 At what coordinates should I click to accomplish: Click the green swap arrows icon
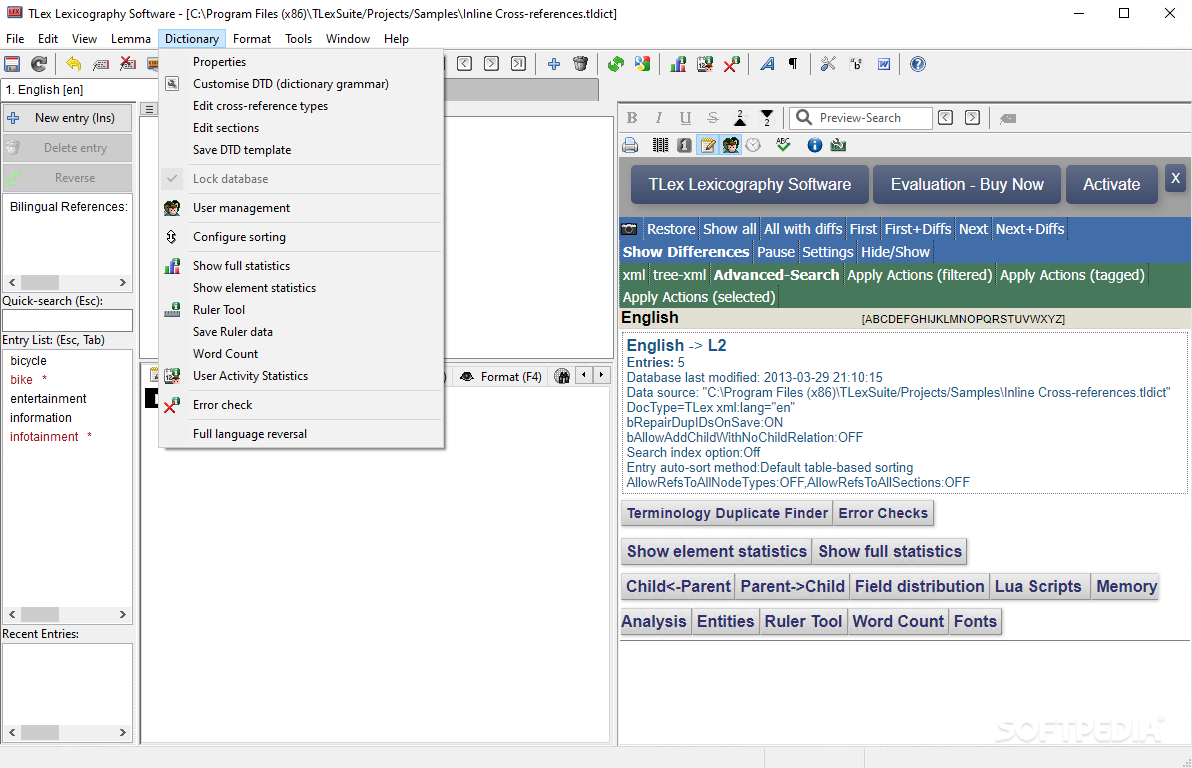tap(616, 64)
